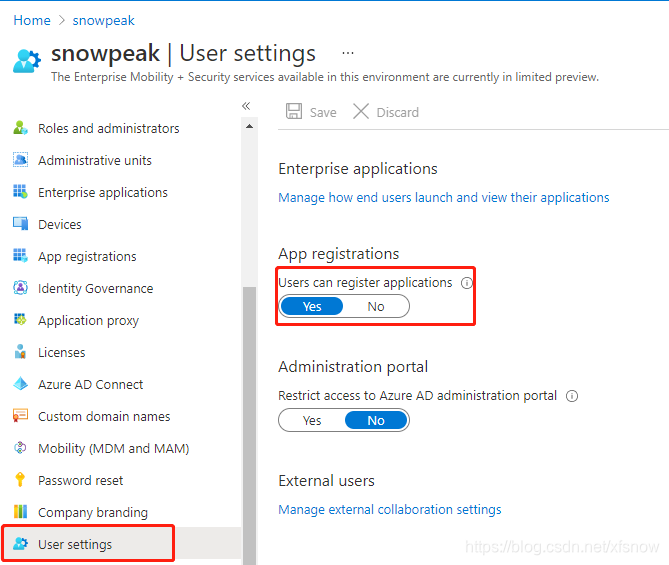
Task: Collapse the sidebar with the double chevron
Action: tap(246, 106)
